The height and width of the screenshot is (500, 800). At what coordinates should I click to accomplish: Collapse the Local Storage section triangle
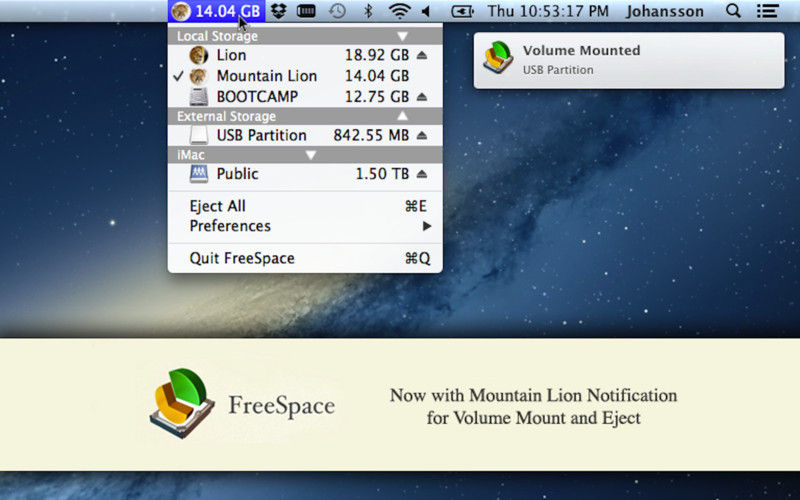[x=403, y=36]
